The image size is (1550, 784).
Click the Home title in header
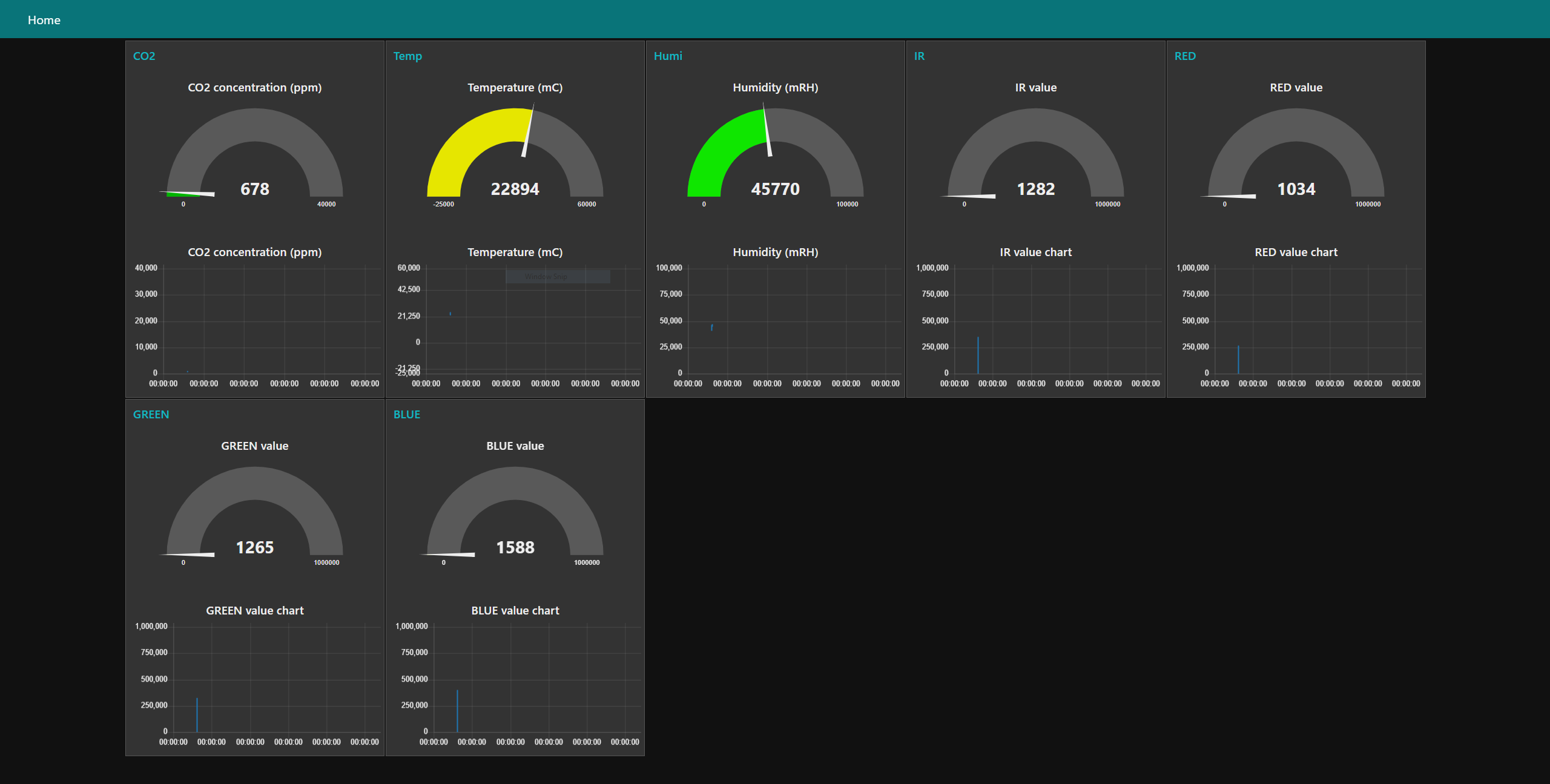point(44,20)
